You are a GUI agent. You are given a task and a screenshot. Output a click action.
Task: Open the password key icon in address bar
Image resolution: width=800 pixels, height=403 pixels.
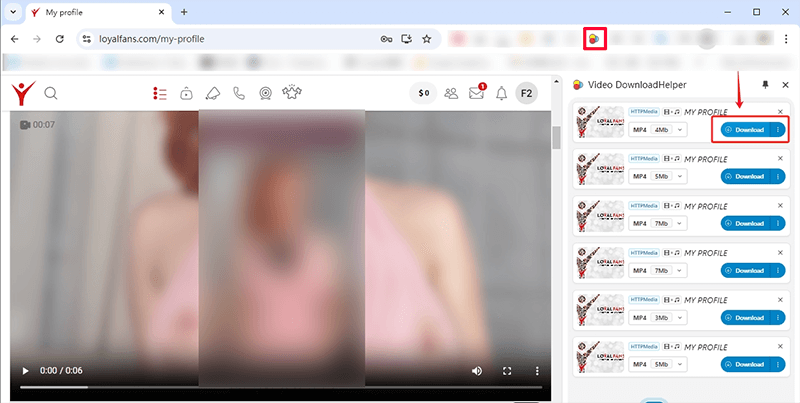click(386, 39)
